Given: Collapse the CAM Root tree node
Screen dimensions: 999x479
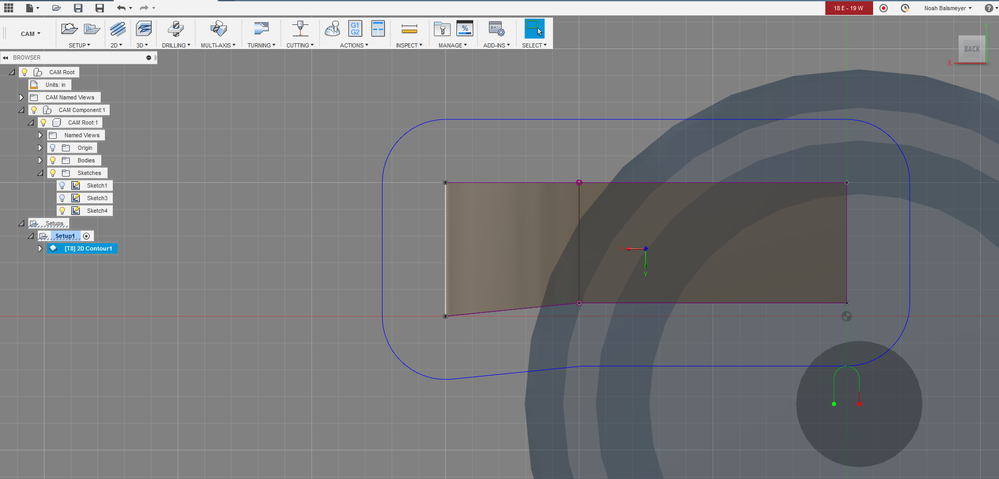Looking at the screenshot, I should pyautogui.click(x=12, y=73).
